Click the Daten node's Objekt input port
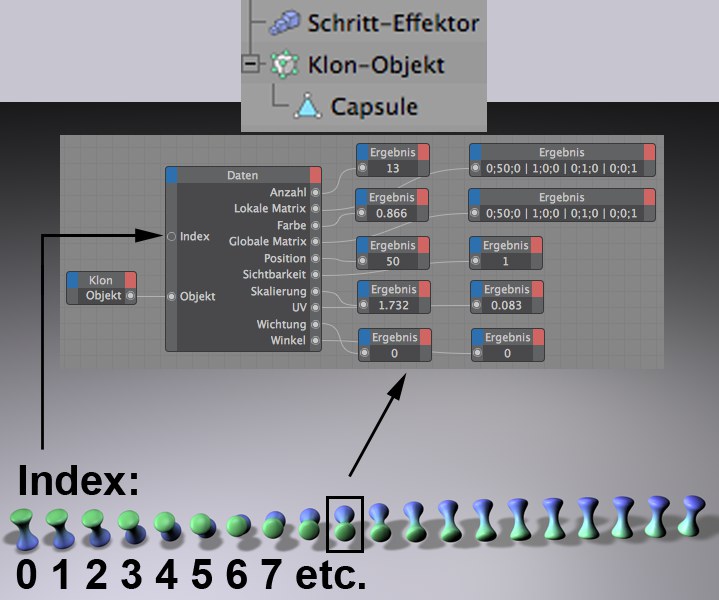 pos(171,296)
